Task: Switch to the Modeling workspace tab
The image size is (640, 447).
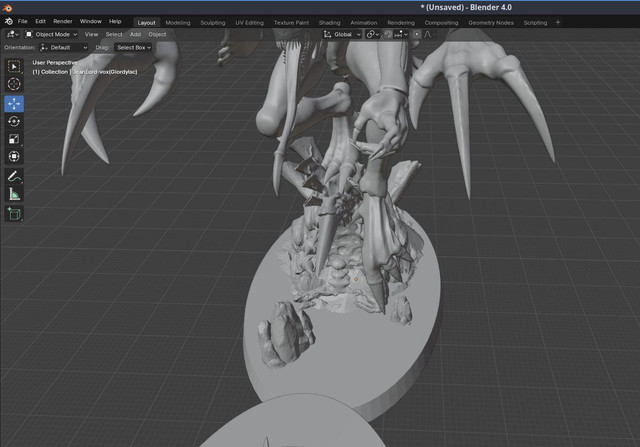Action: coord(178,23)
